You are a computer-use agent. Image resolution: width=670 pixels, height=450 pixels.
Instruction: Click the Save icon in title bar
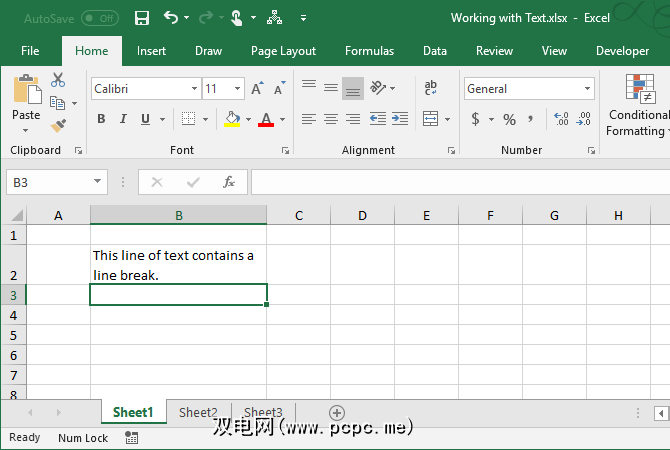click(141, 18)
